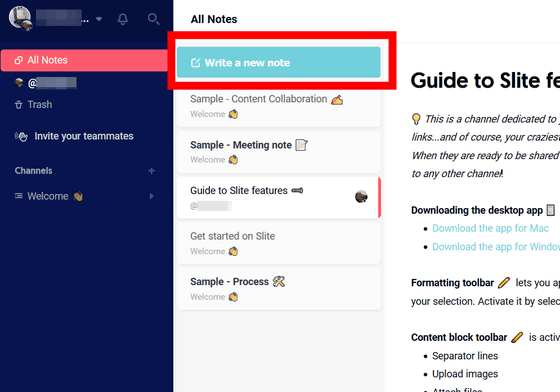Click the Separator lines bullet
Viewport: 560px width, 392px height.
click(x=465, y=356)
